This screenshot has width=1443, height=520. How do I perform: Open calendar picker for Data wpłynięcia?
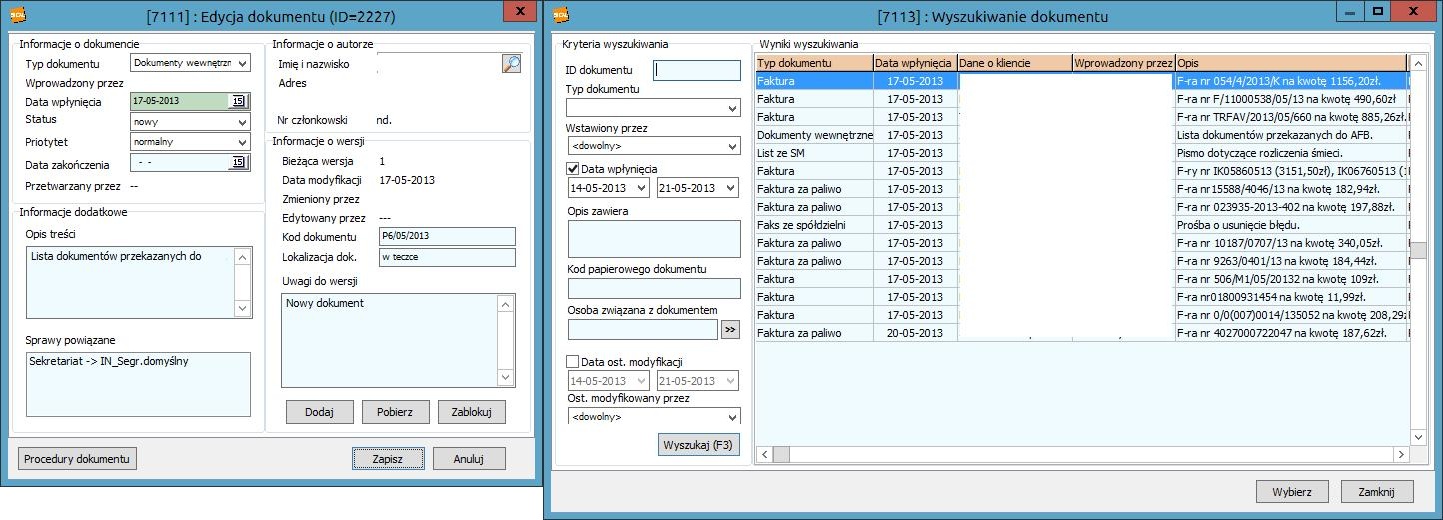point(239,101)
